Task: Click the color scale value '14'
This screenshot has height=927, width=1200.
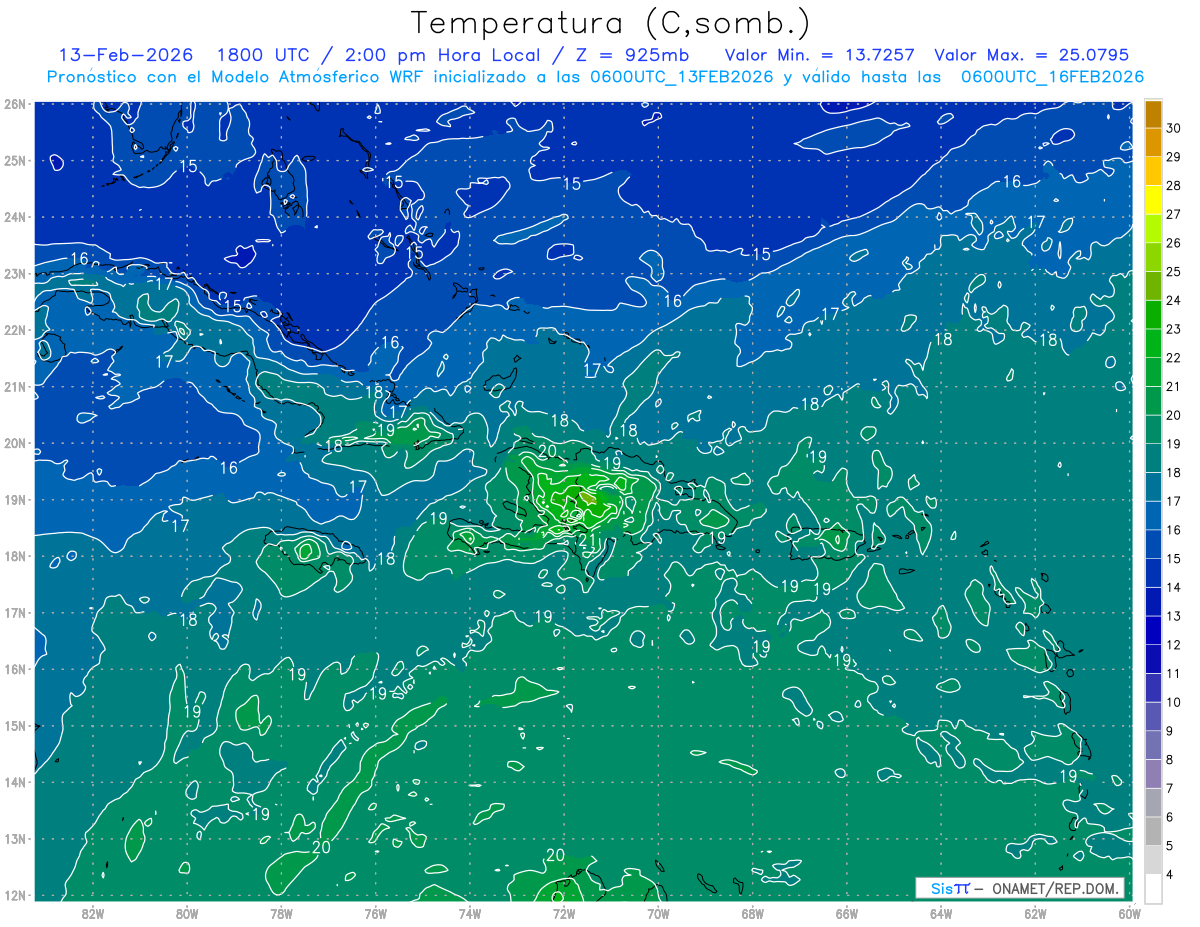Action: click(x=1174, y=587)
